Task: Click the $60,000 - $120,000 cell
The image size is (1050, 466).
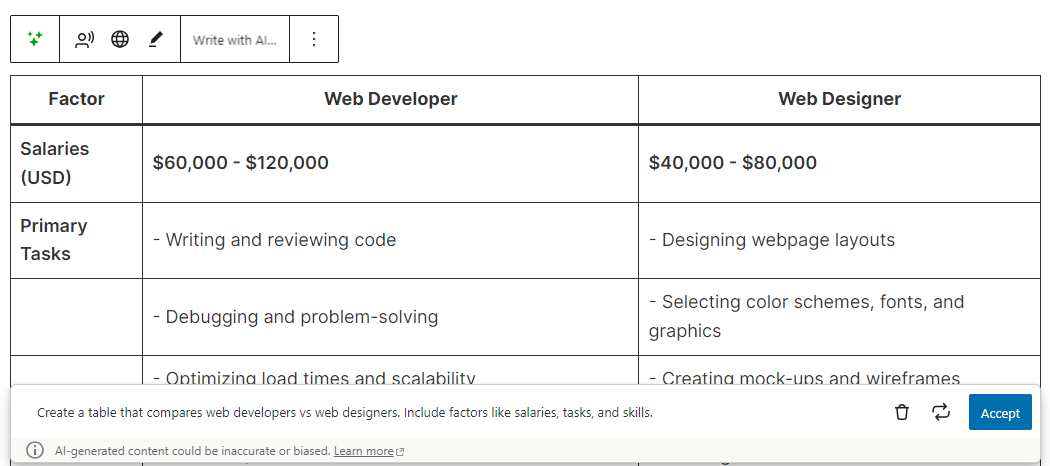Action: [x=241, y=163]
